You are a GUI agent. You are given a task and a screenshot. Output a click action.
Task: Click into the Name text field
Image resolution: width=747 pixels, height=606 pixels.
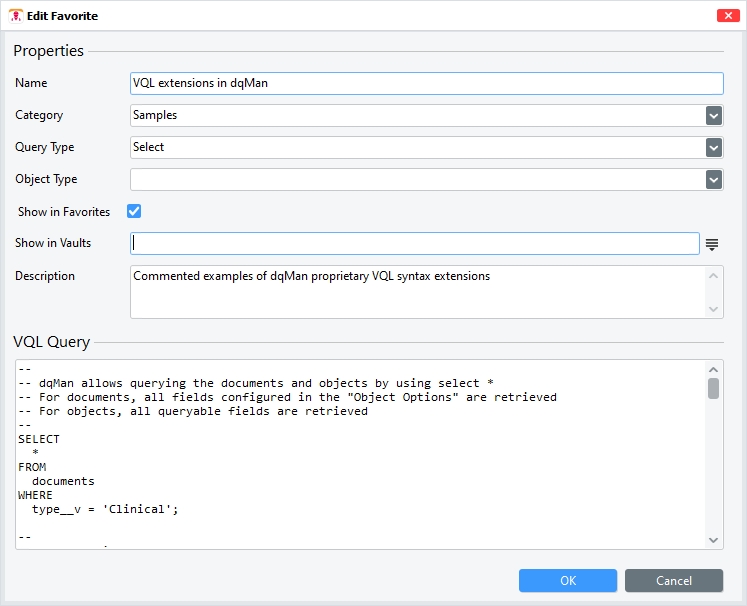(x=426, y=84)
